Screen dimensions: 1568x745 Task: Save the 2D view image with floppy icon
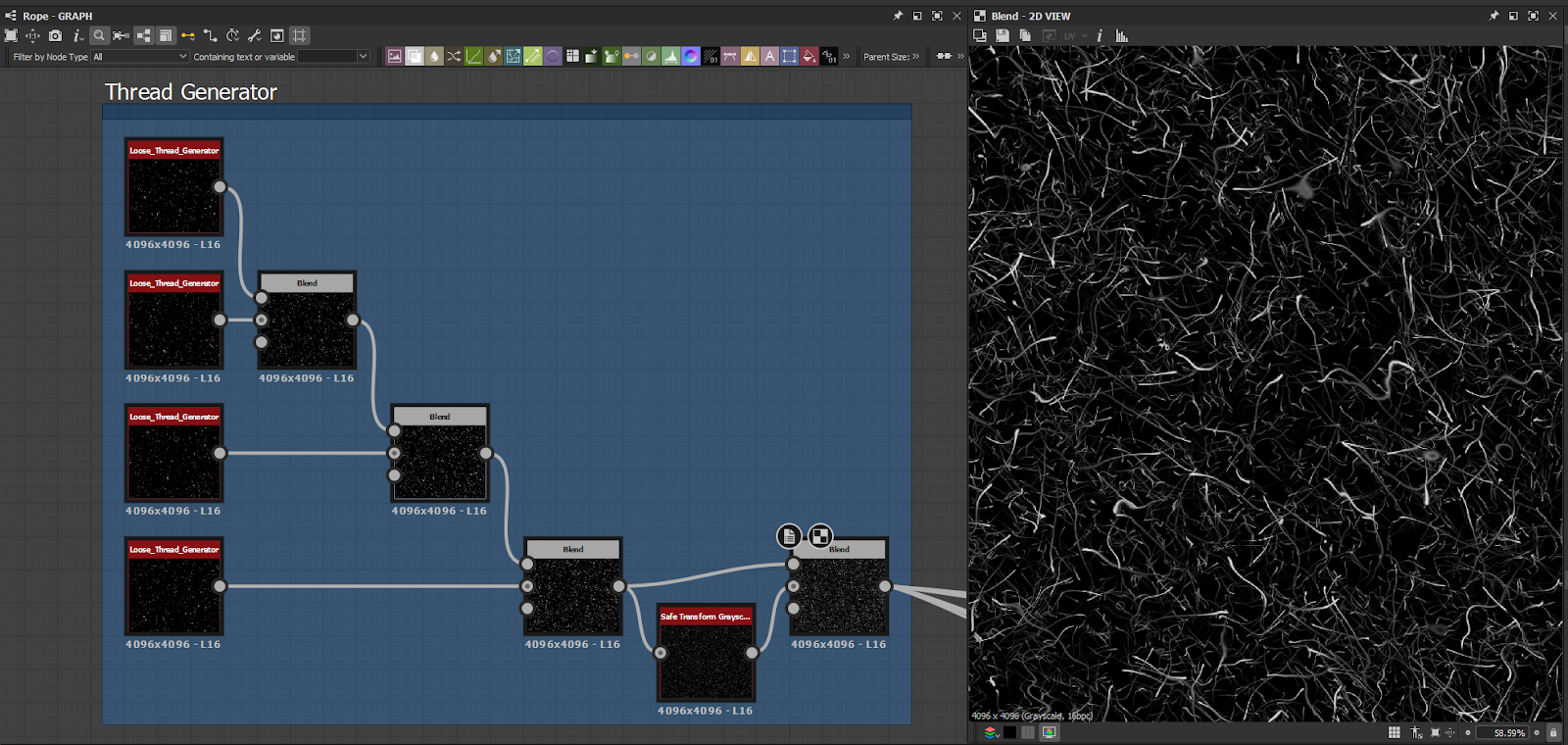(1002, 35)
